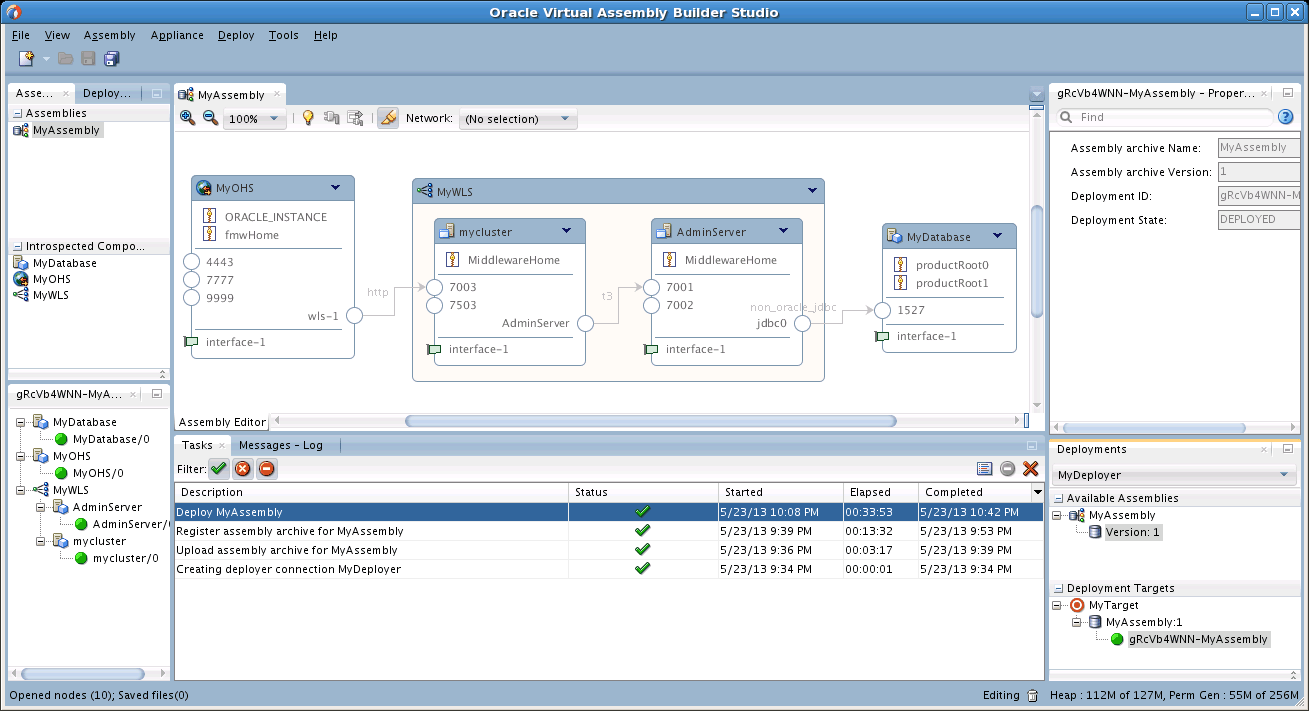This screenshot has height=711, width=1309.
Task: Click the red X remove task icon
Action: tap(1031, 469)
